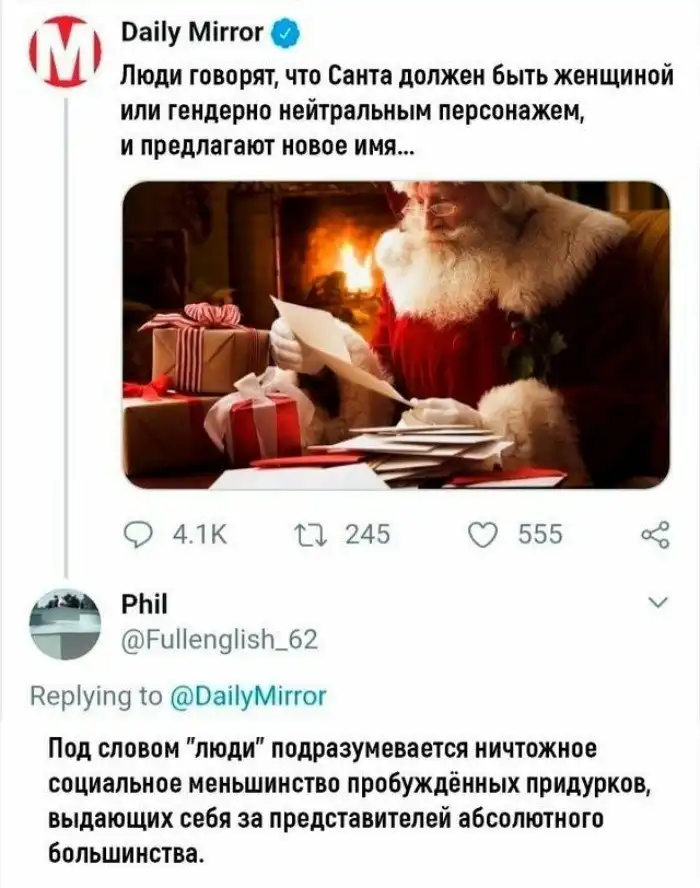Open the Daily Mirror tweet text
Viewport: 700px width, 888px height.
(398, 111)
